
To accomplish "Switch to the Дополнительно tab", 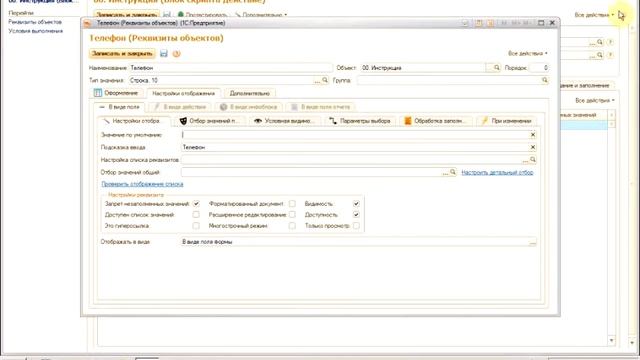I will tap(250, 93).
